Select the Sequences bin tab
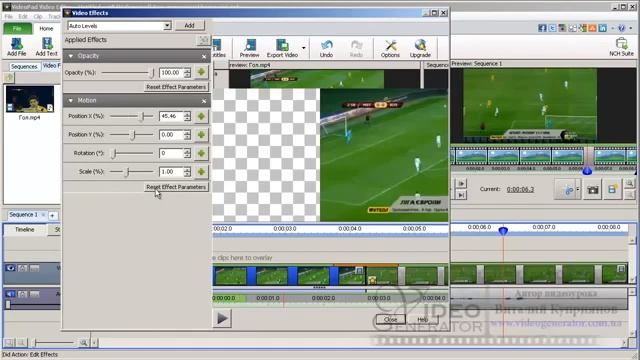 pos(24,67)
